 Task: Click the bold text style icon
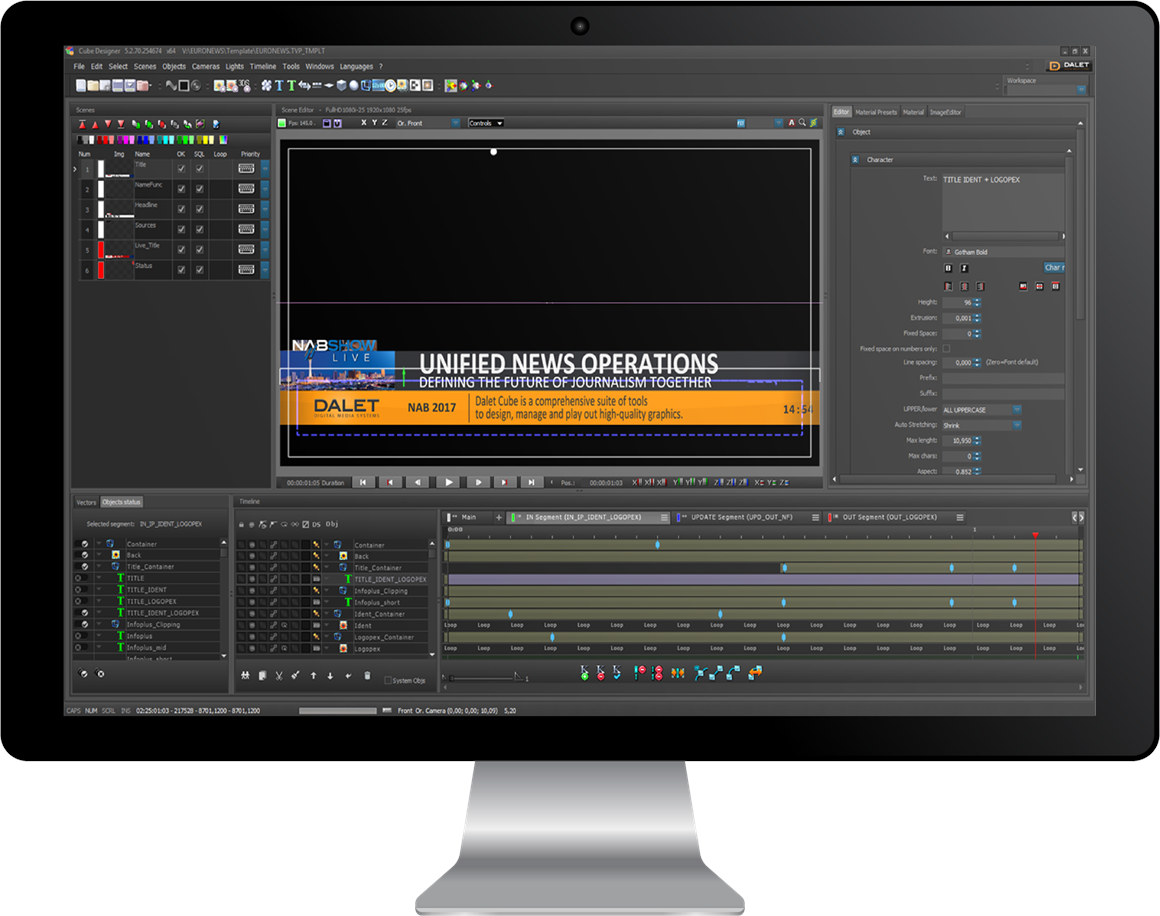[x=948, y=268]
